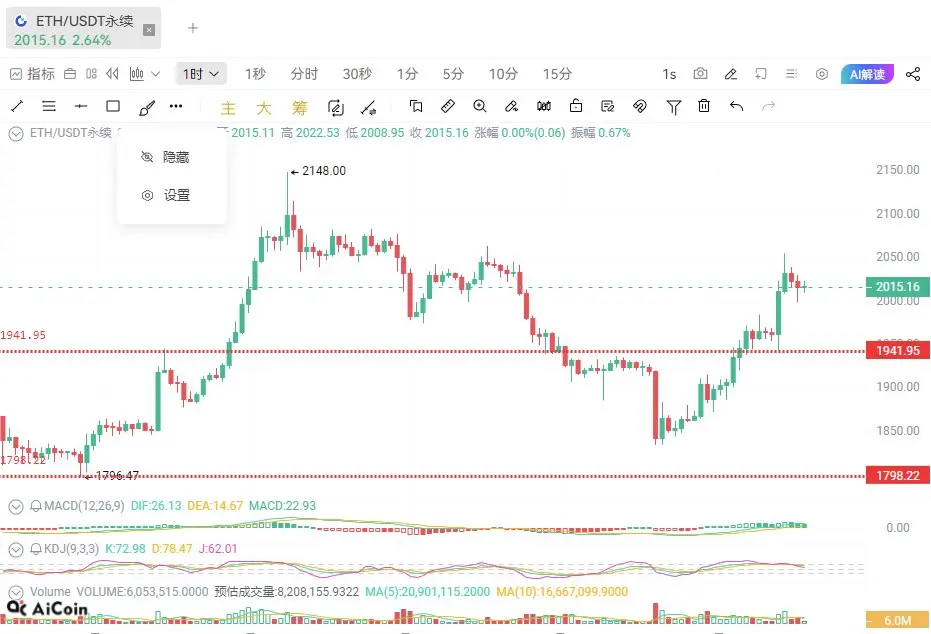This screenshot has width=931, height=634.
Task: Toggle the MACD alert bell
Action: tap(36, 506)
